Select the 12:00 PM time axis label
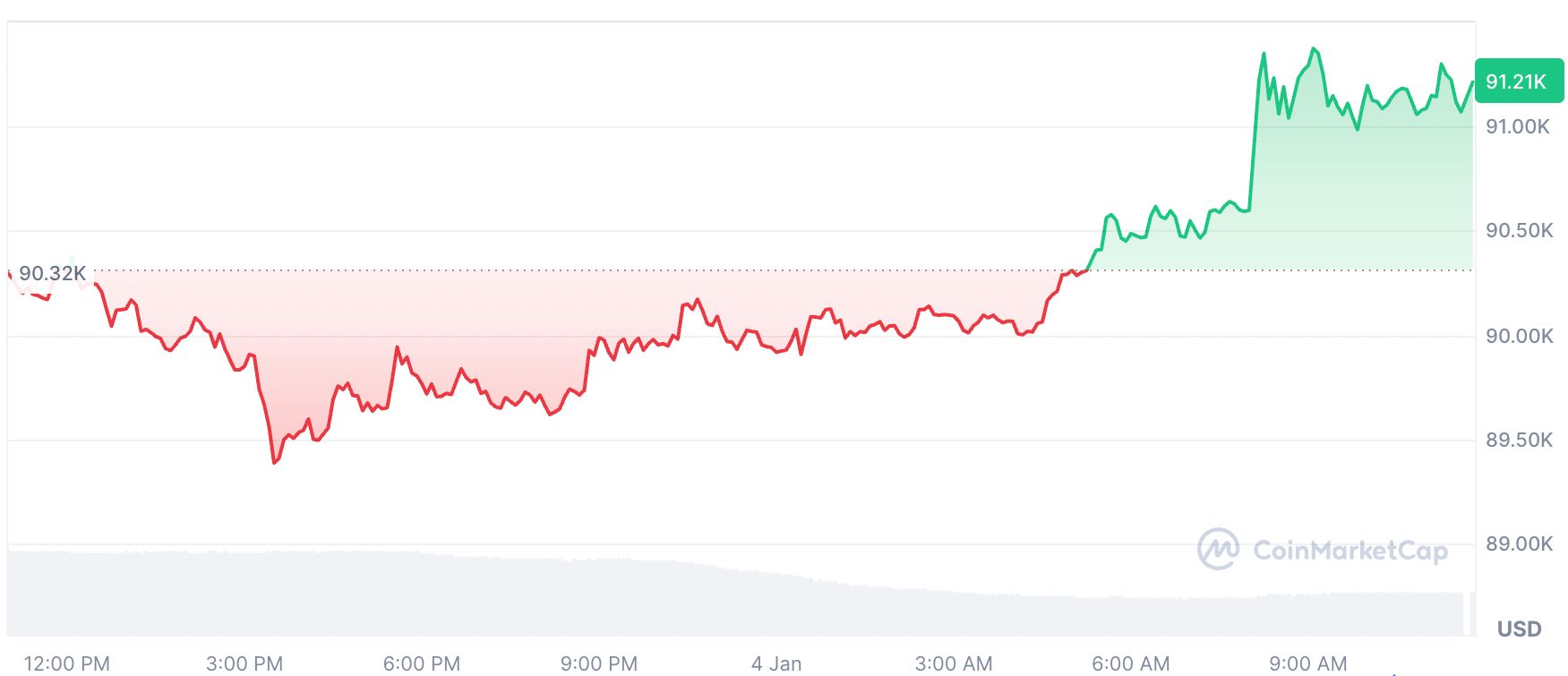This screenshot has width=1568, height=676. 67,663
